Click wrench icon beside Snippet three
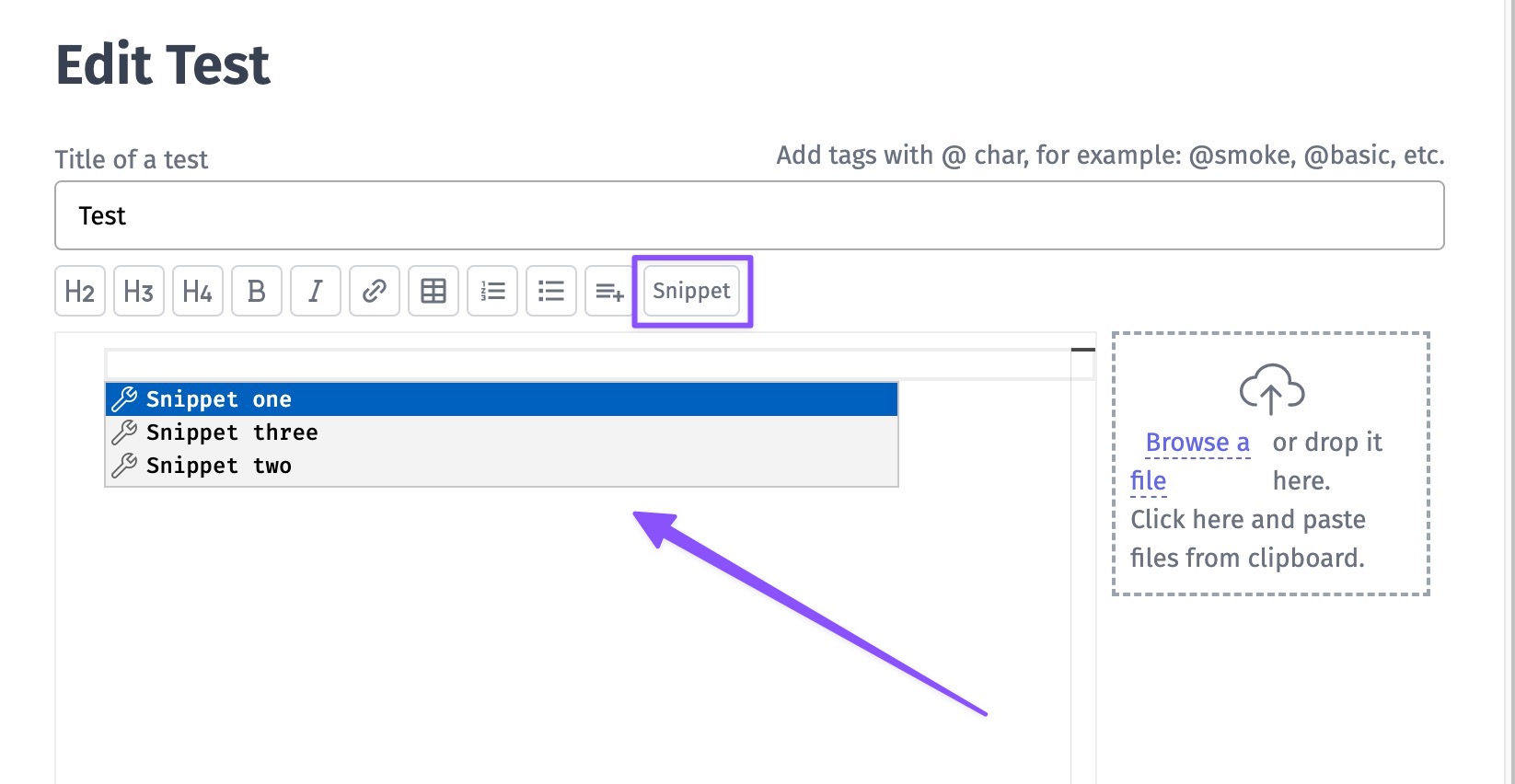1515x784 pixels. (124, 432)
